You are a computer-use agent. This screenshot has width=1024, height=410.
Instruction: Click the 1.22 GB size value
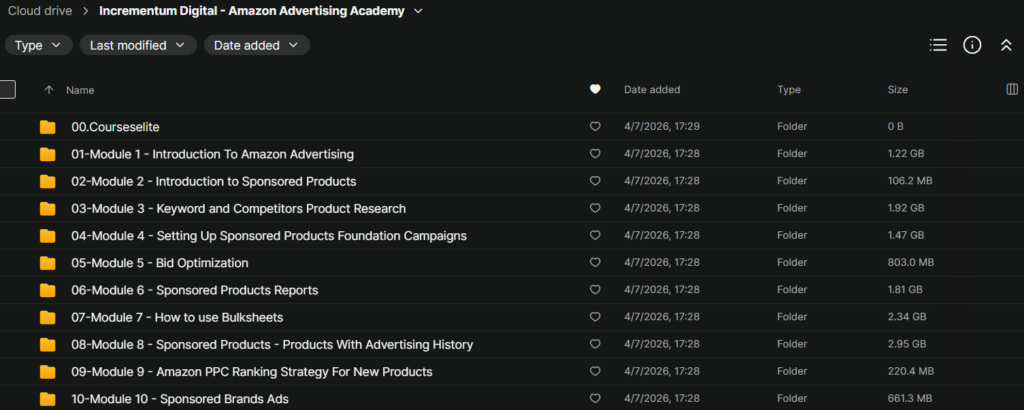(904, 154)
